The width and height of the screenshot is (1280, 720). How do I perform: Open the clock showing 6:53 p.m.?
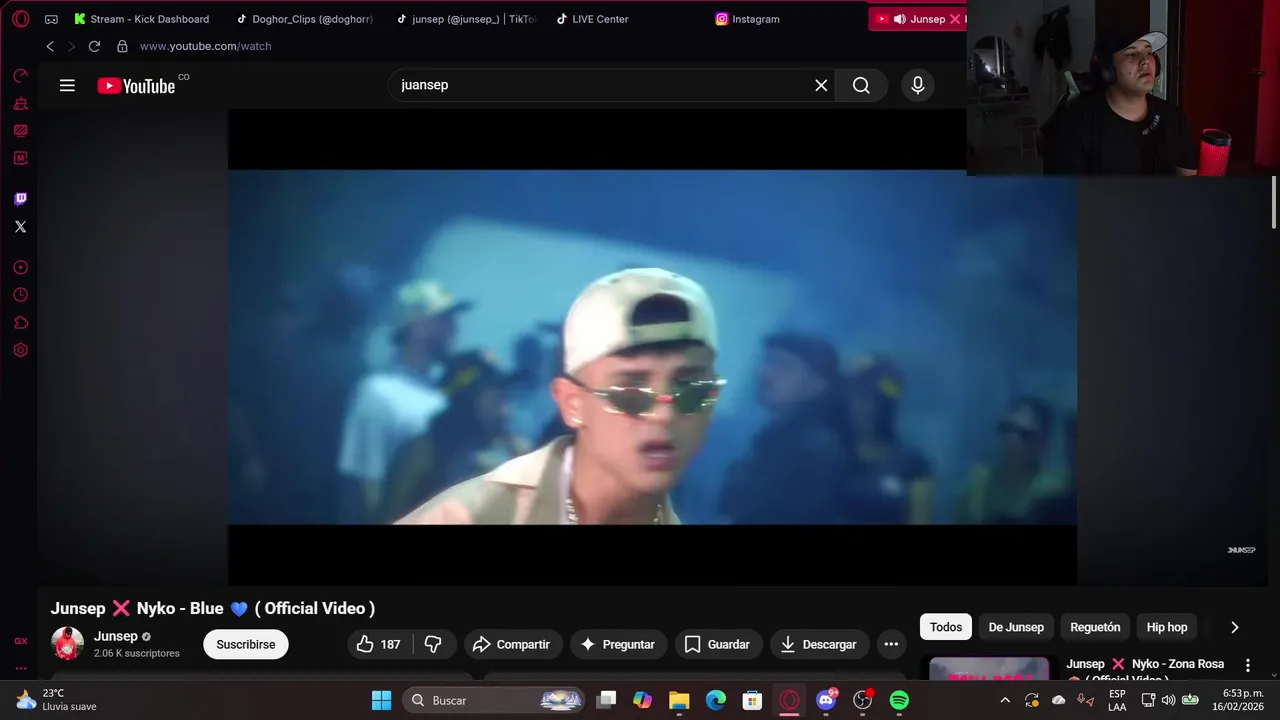(1238, 700)
